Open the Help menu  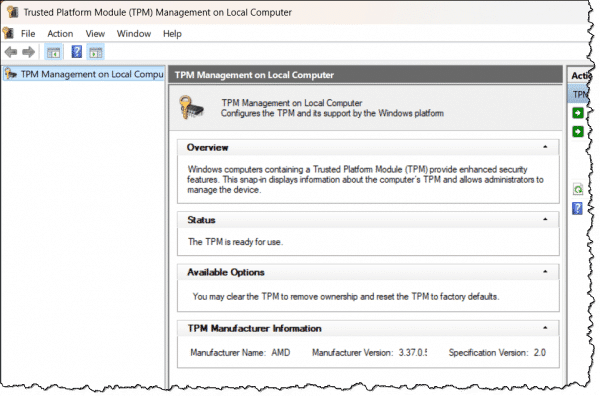(172, 34)
